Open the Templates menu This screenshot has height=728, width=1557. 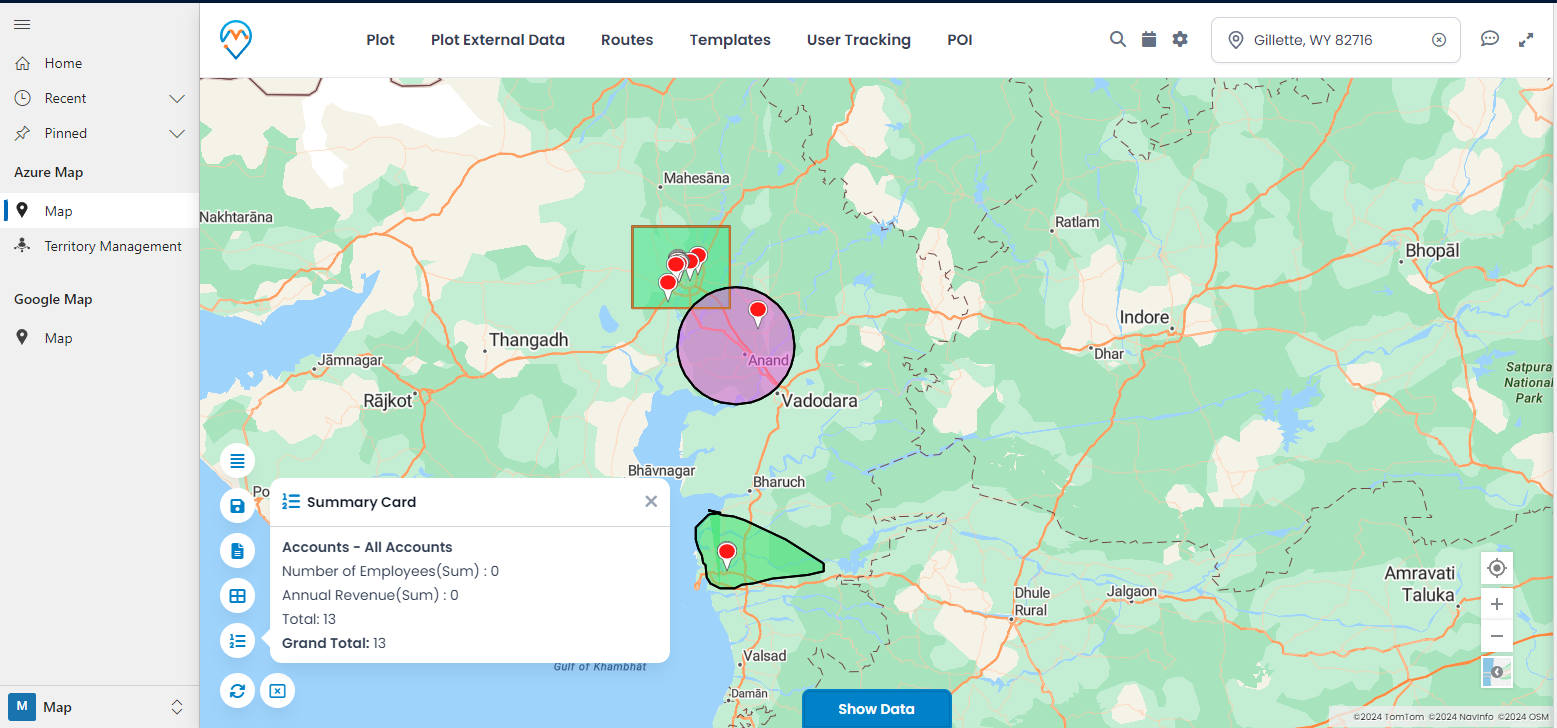(x=730, y=40)
